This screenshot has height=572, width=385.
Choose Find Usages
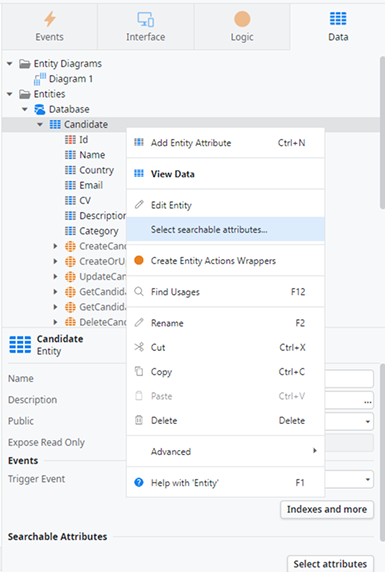point(226,292)
